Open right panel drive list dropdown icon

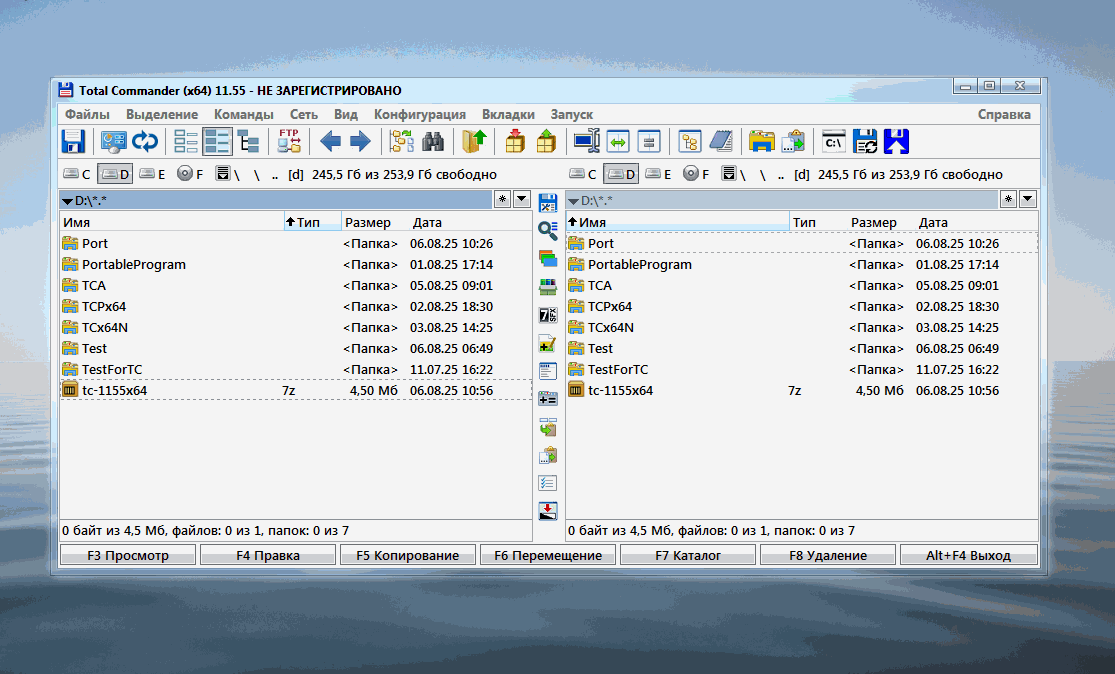[x=728, y=174]
